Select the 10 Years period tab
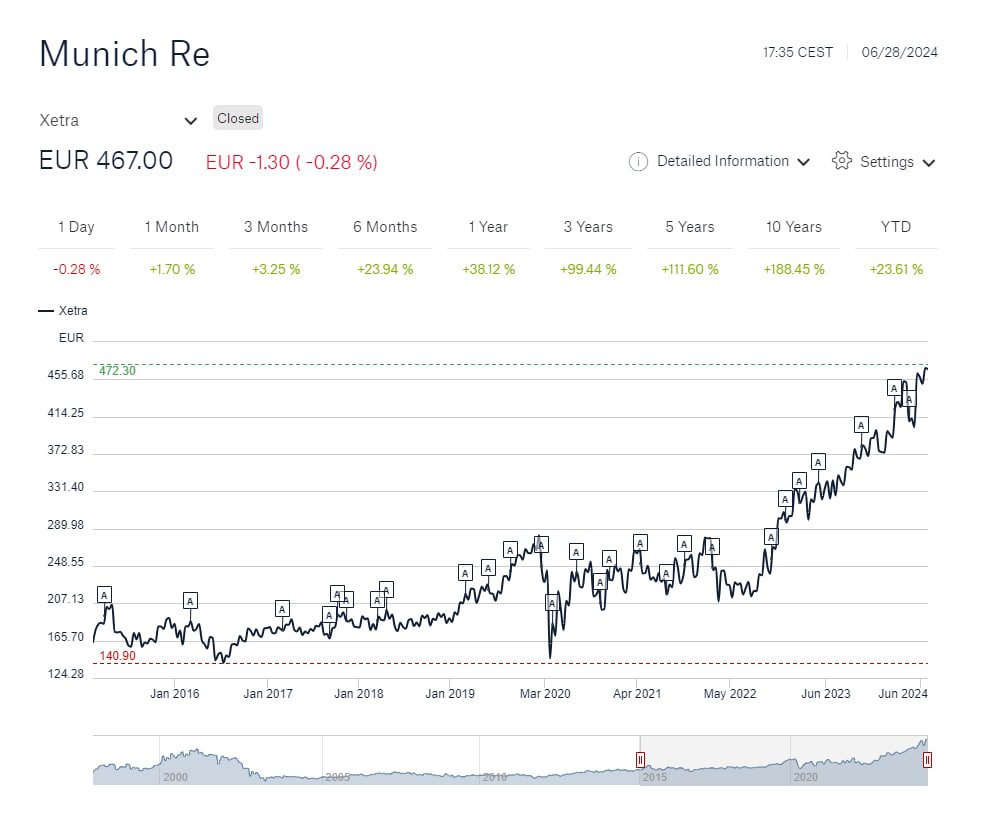The width and height of the screenshot is (1000, 822). (x=794, y=227)
